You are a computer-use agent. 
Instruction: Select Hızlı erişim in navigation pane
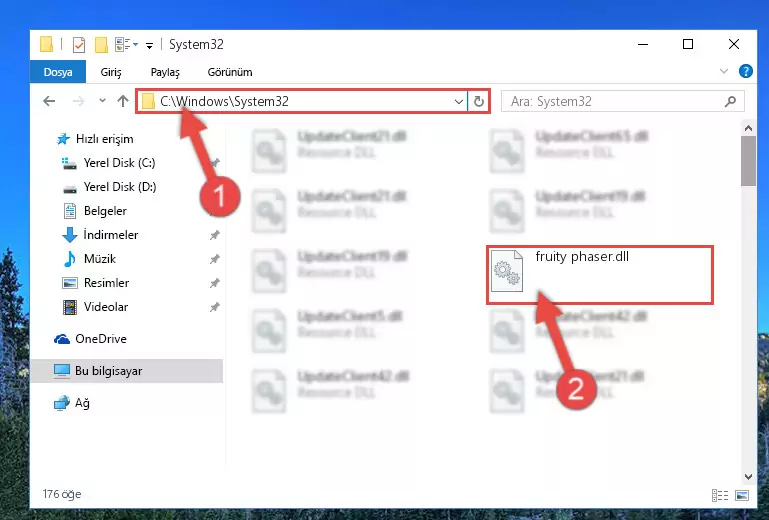point(104,139)
